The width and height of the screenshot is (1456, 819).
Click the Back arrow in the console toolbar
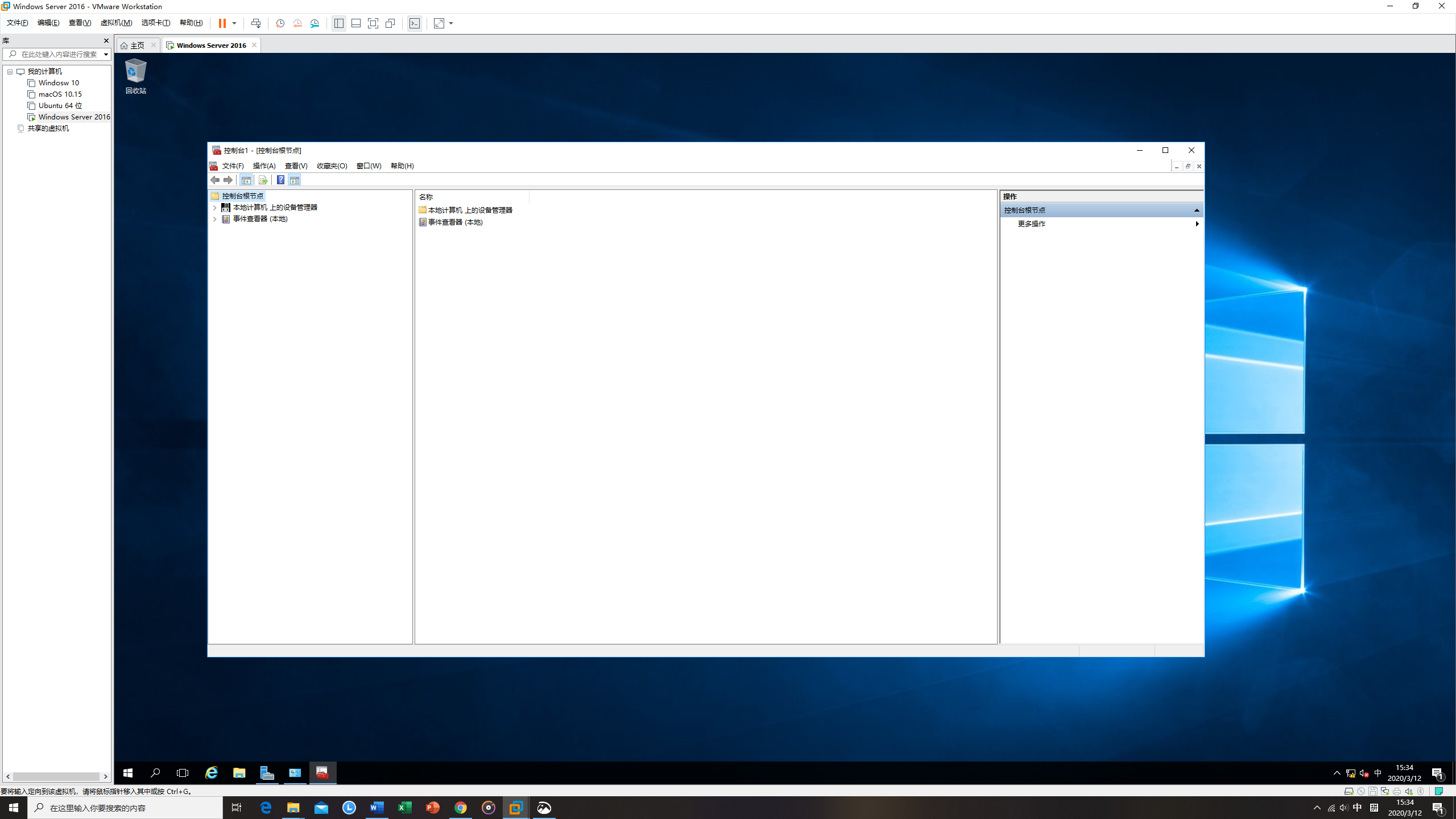(x=215, y=180)
